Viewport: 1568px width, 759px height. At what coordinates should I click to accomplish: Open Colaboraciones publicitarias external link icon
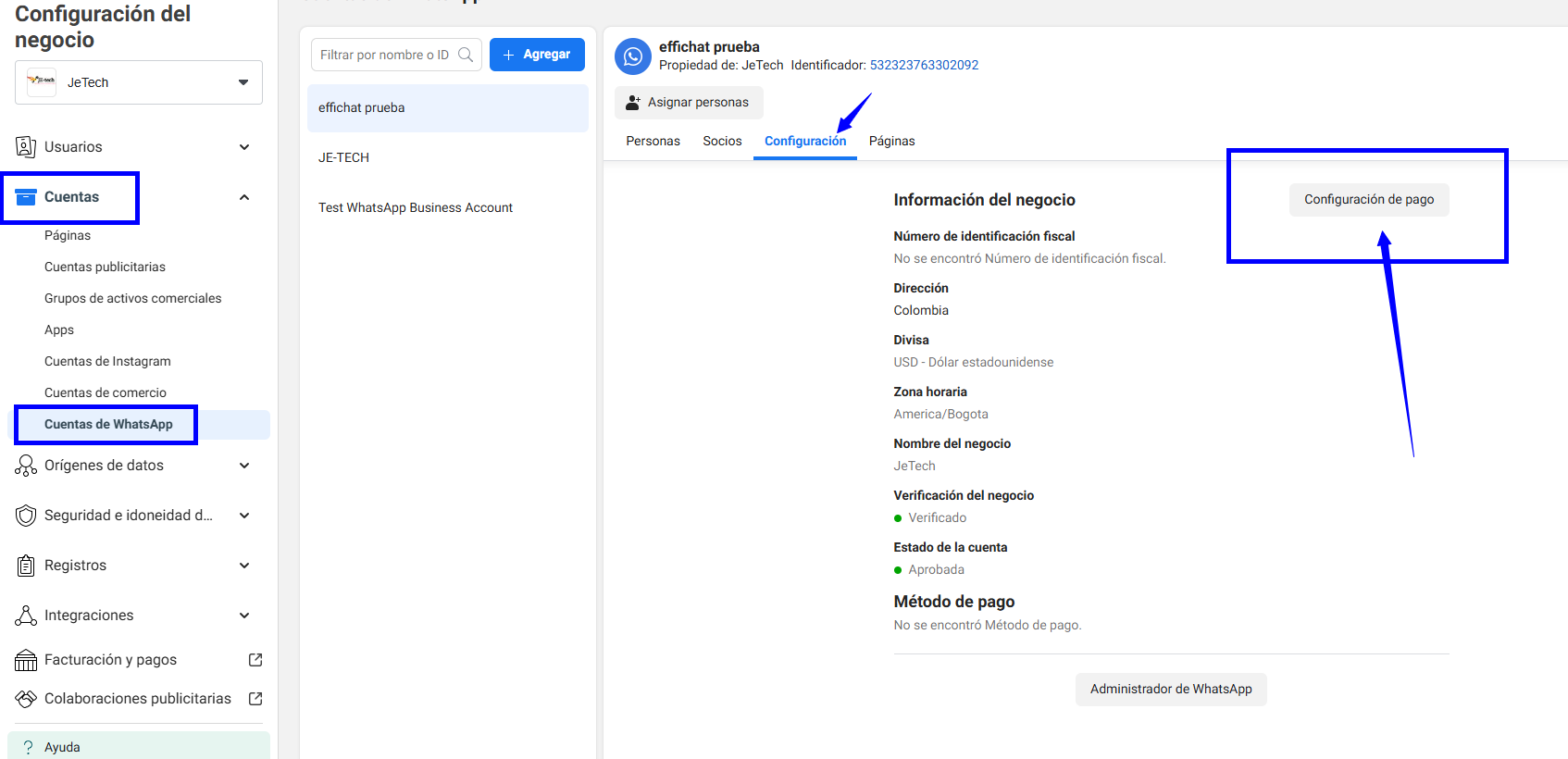pyautogui.click(x=255, y=699)
